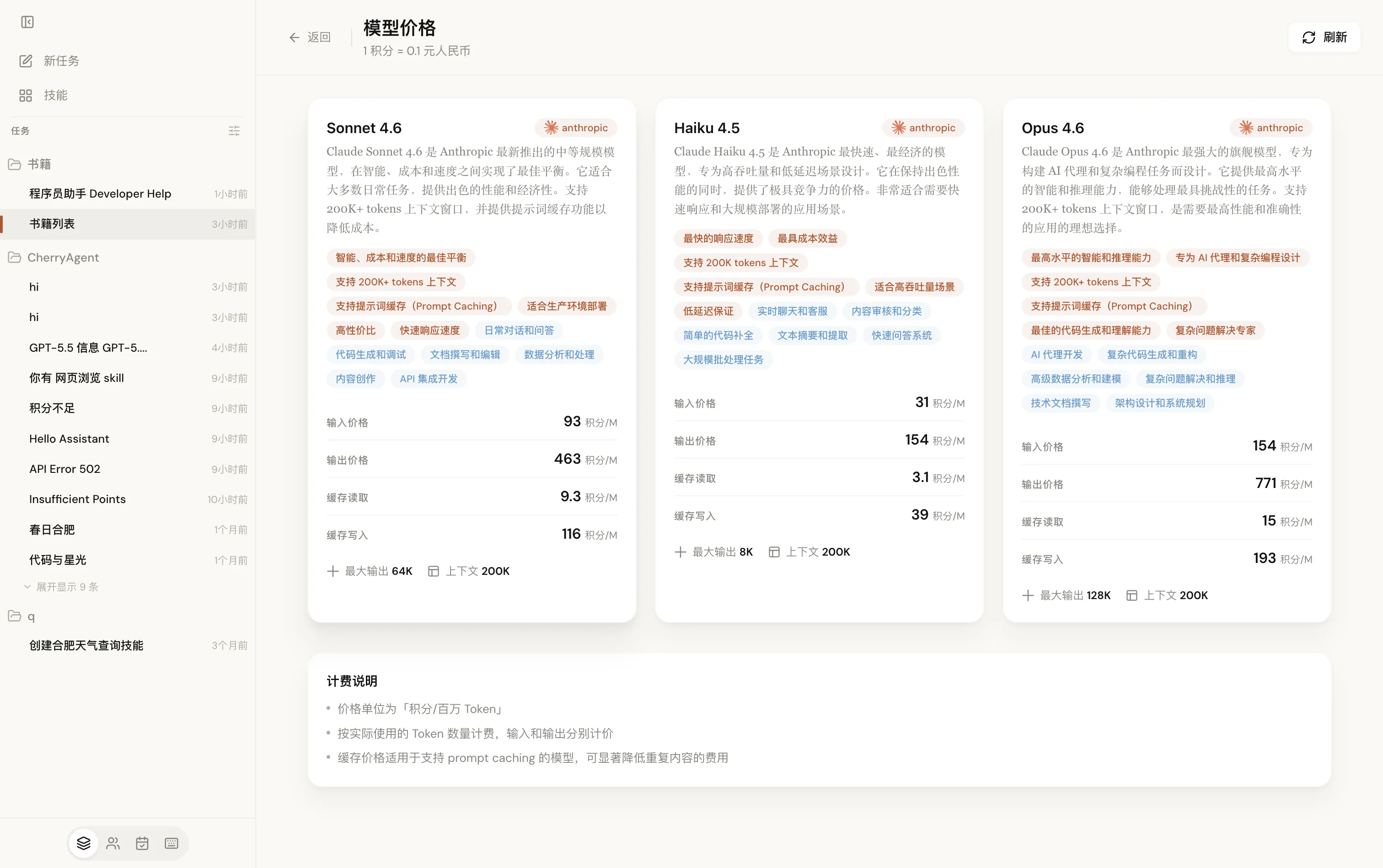Click max output icon on Haiku 4.5 card

(681, 552)
